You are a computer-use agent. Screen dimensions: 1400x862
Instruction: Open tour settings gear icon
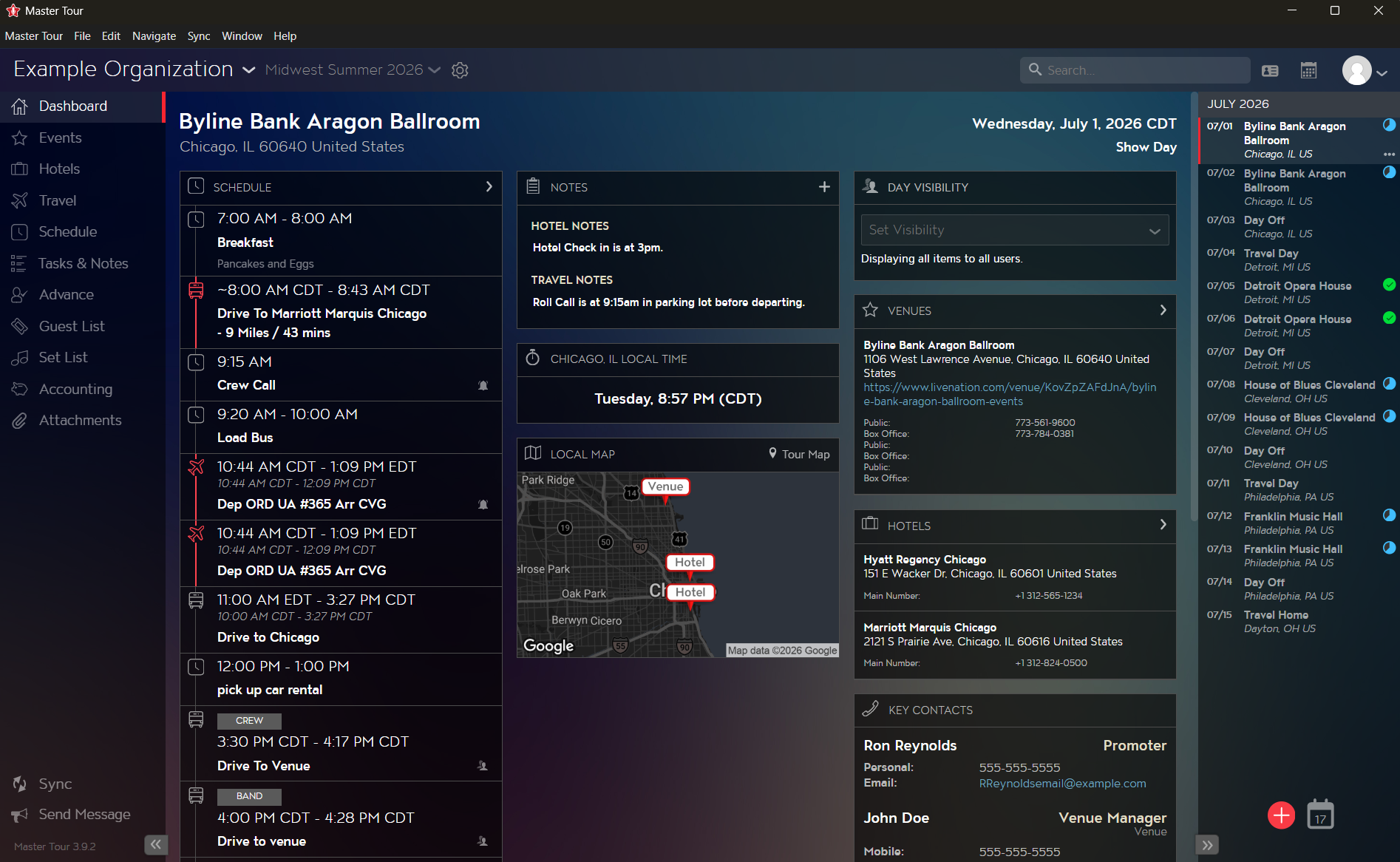click(460, 70)
